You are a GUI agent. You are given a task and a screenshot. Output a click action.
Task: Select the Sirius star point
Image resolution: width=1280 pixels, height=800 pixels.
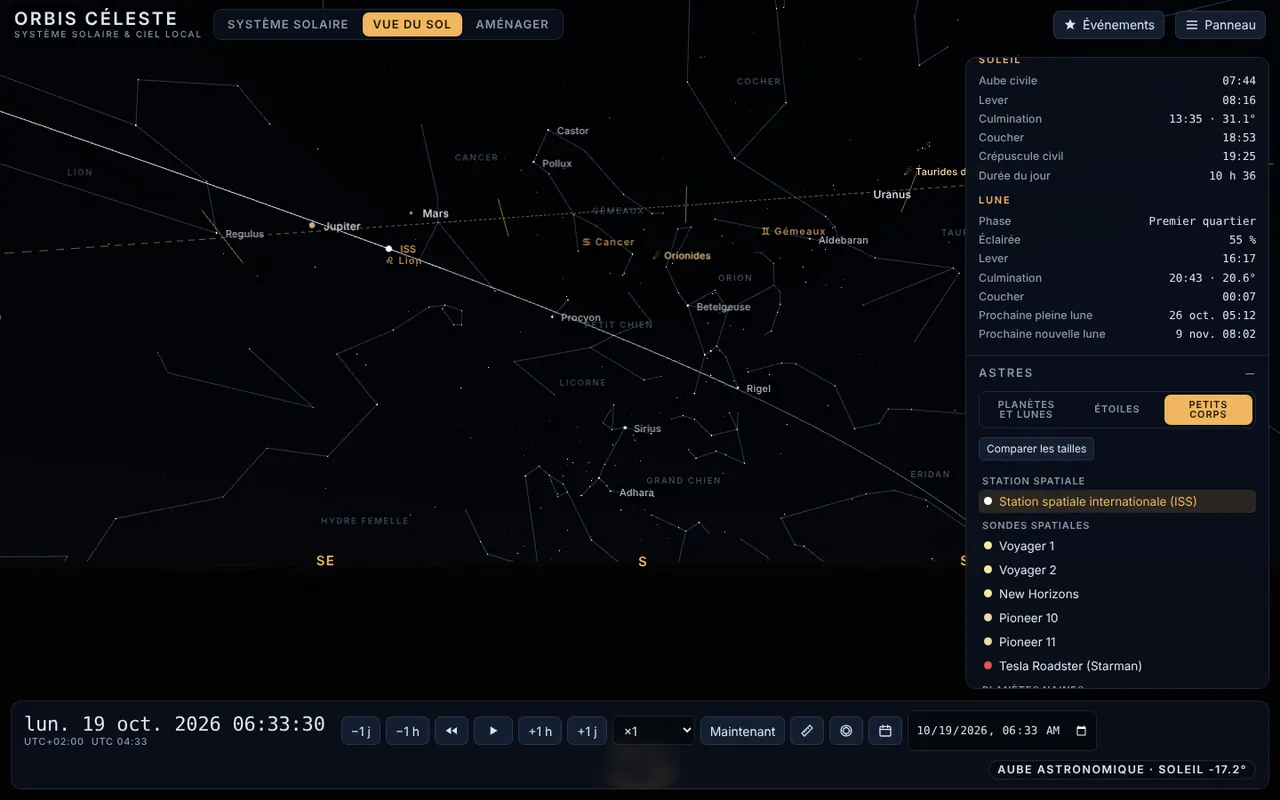pyautogui.click(x=625, y=428)
